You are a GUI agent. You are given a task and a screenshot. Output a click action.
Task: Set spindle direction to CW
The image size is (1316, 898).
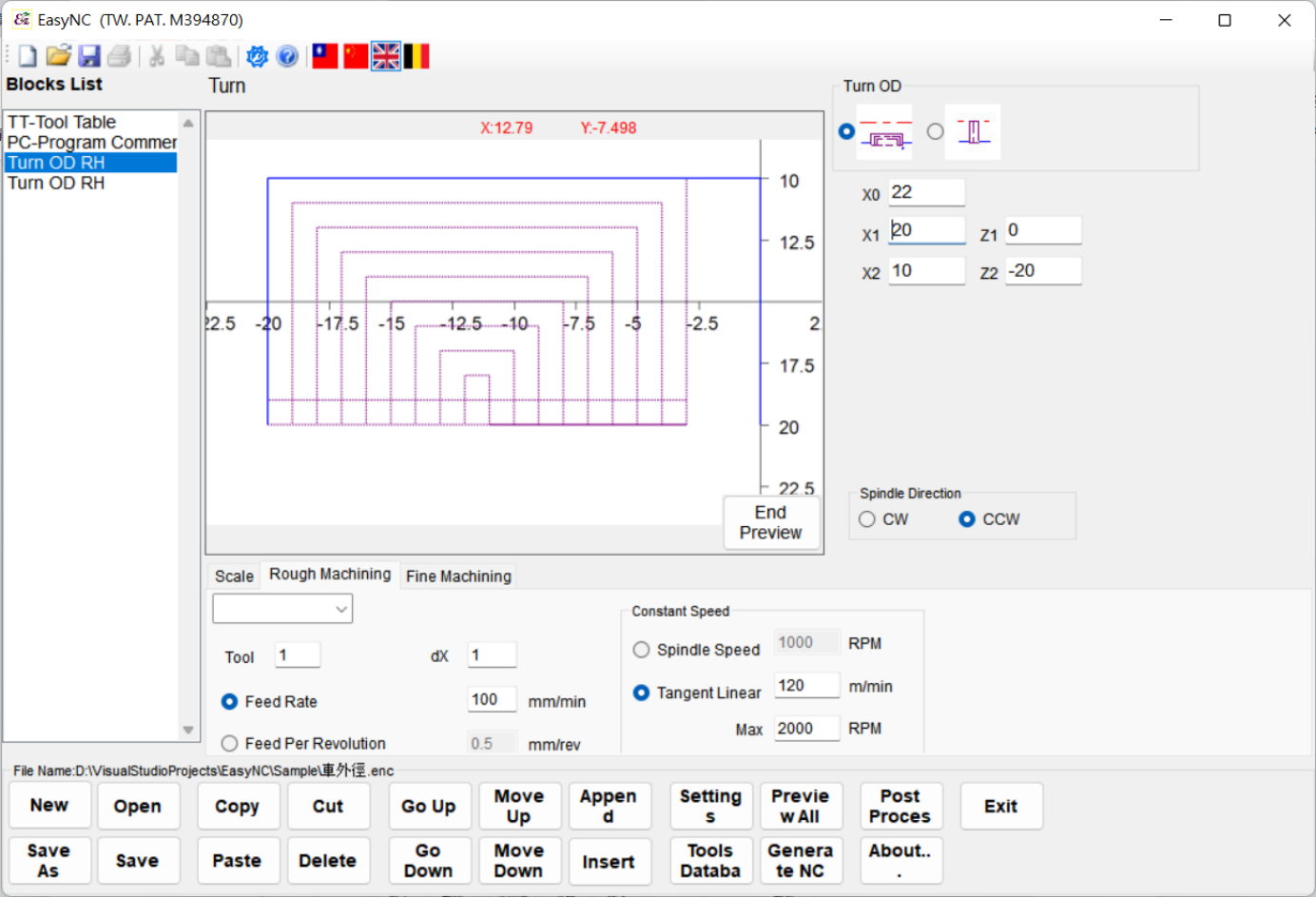tap(866, 519)
